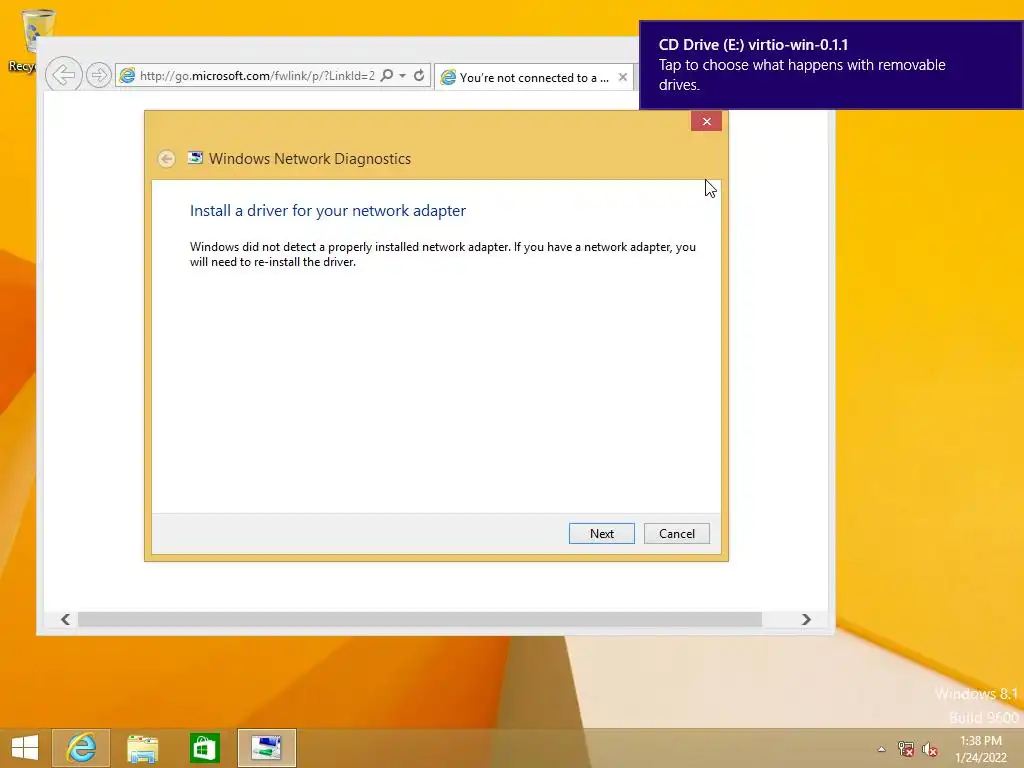Screen dimensions: 1024x768
Task: Open the taskbar clock and date
Action: point(981,749)
